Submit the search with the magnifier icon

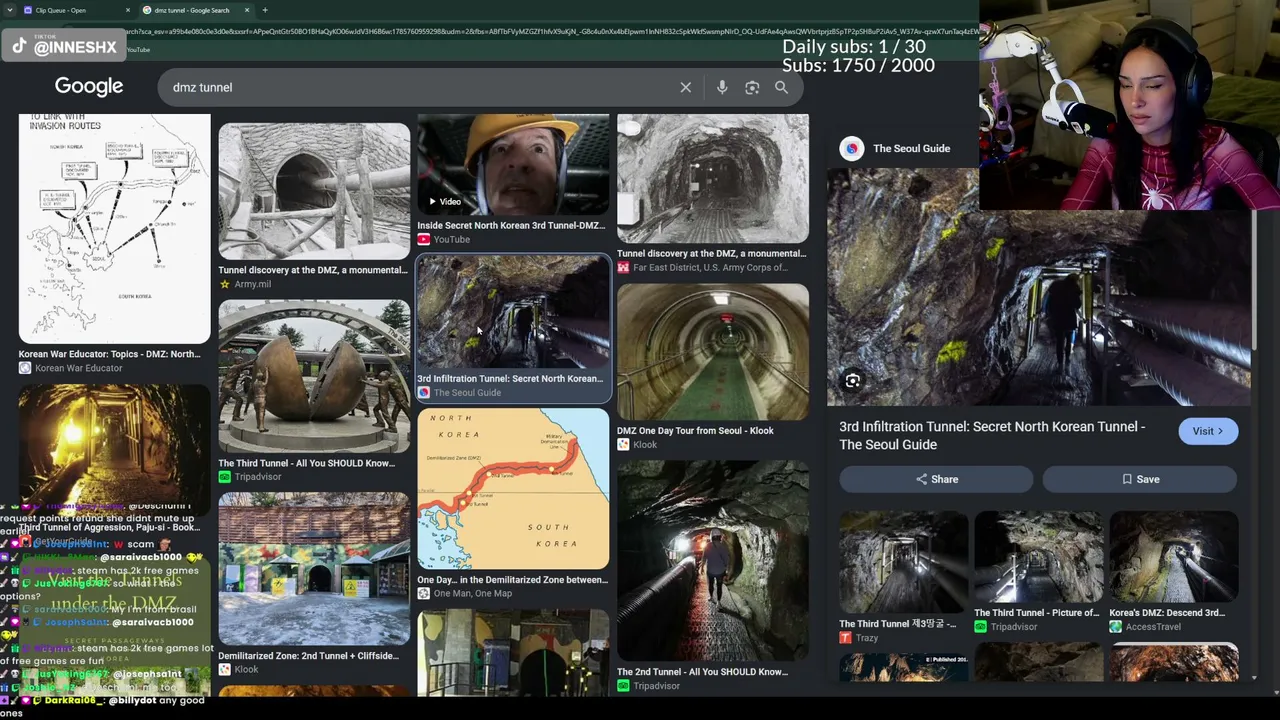[x=781, y=87]
